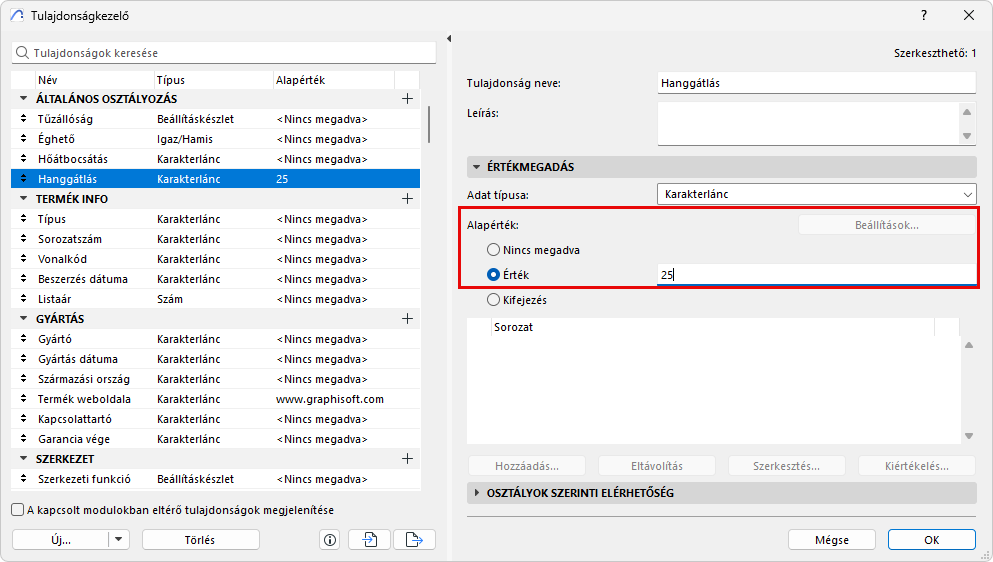The image size is (993, 562).
Task: Click reorder handle of Gyártó row
Action: (x=23, y=339)
